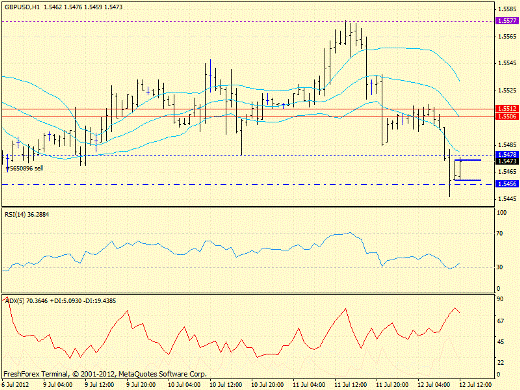Click the purple 1.5577 price label
Screen dimensions: 520x390
pyautogui.click(x=507, y=21)
